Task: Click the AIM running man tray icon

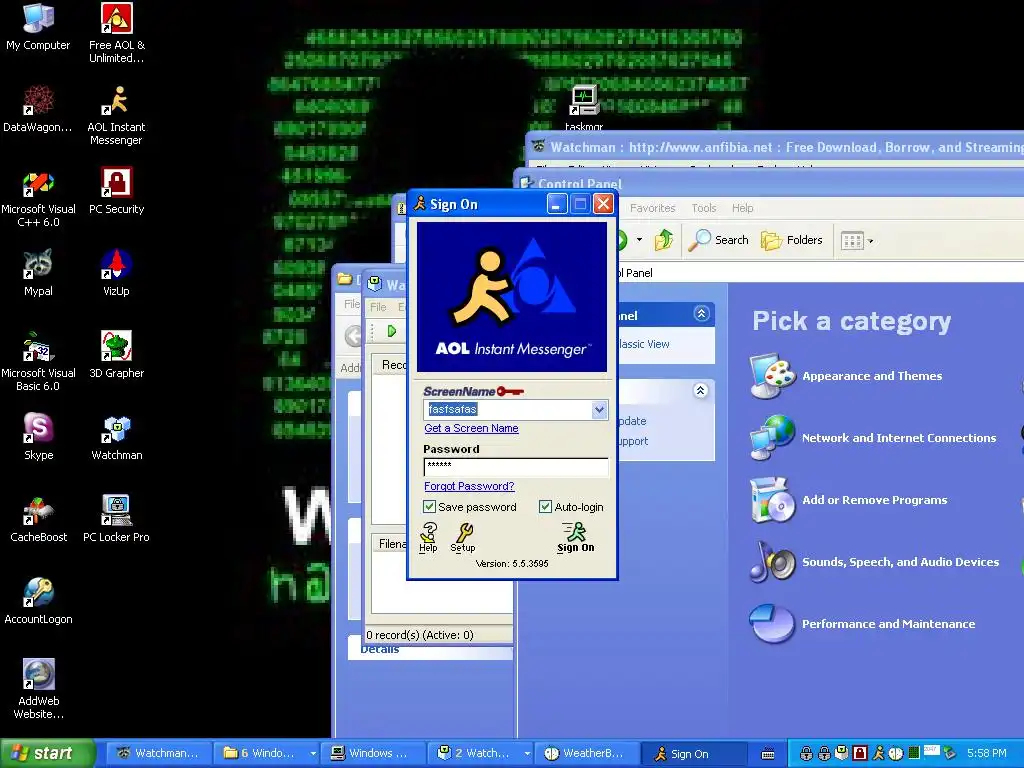Action: click(x=879, y=753)
